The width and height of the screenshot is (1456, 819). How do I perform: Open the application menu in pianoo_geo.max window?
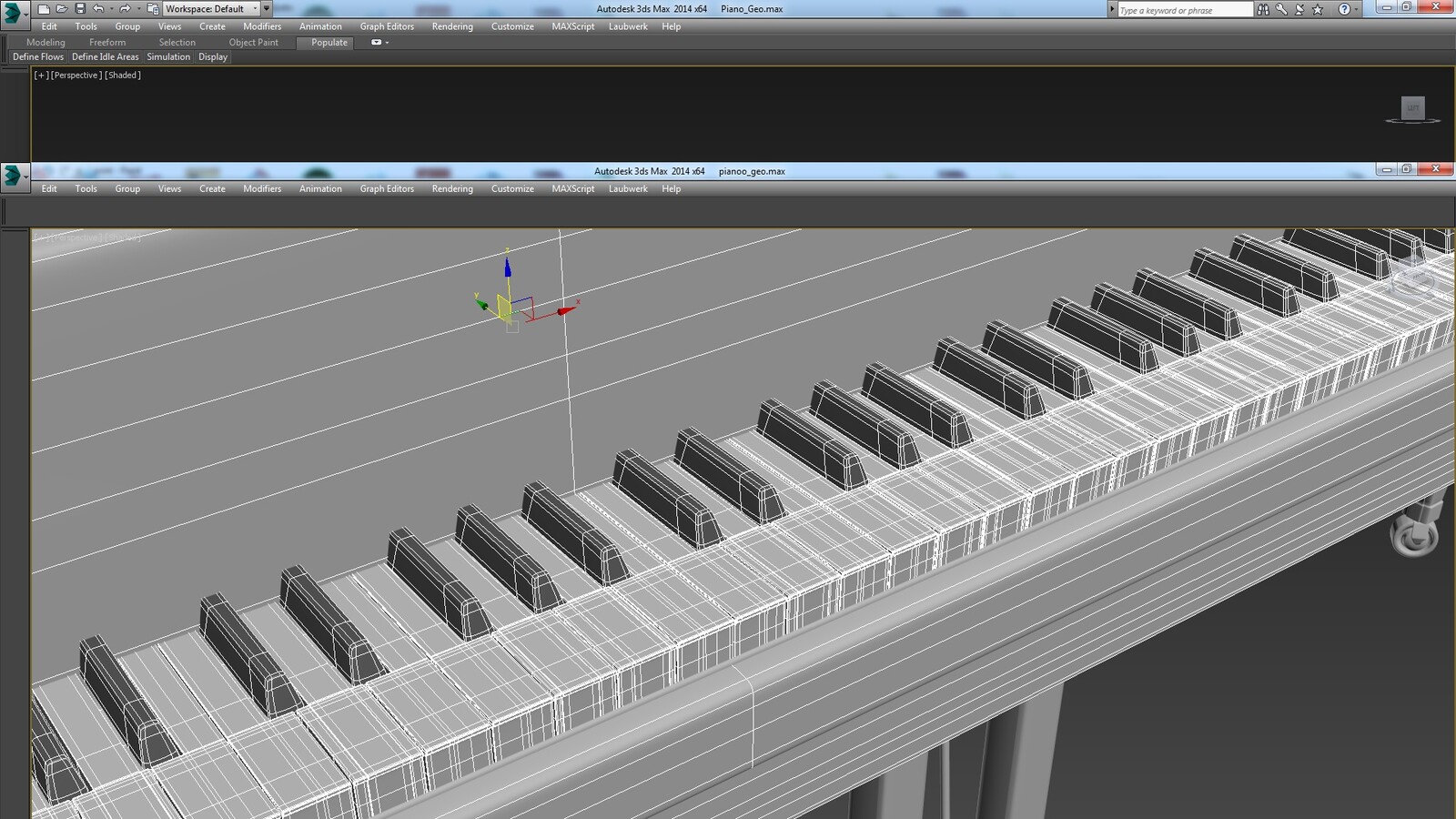tap(14, 176)
